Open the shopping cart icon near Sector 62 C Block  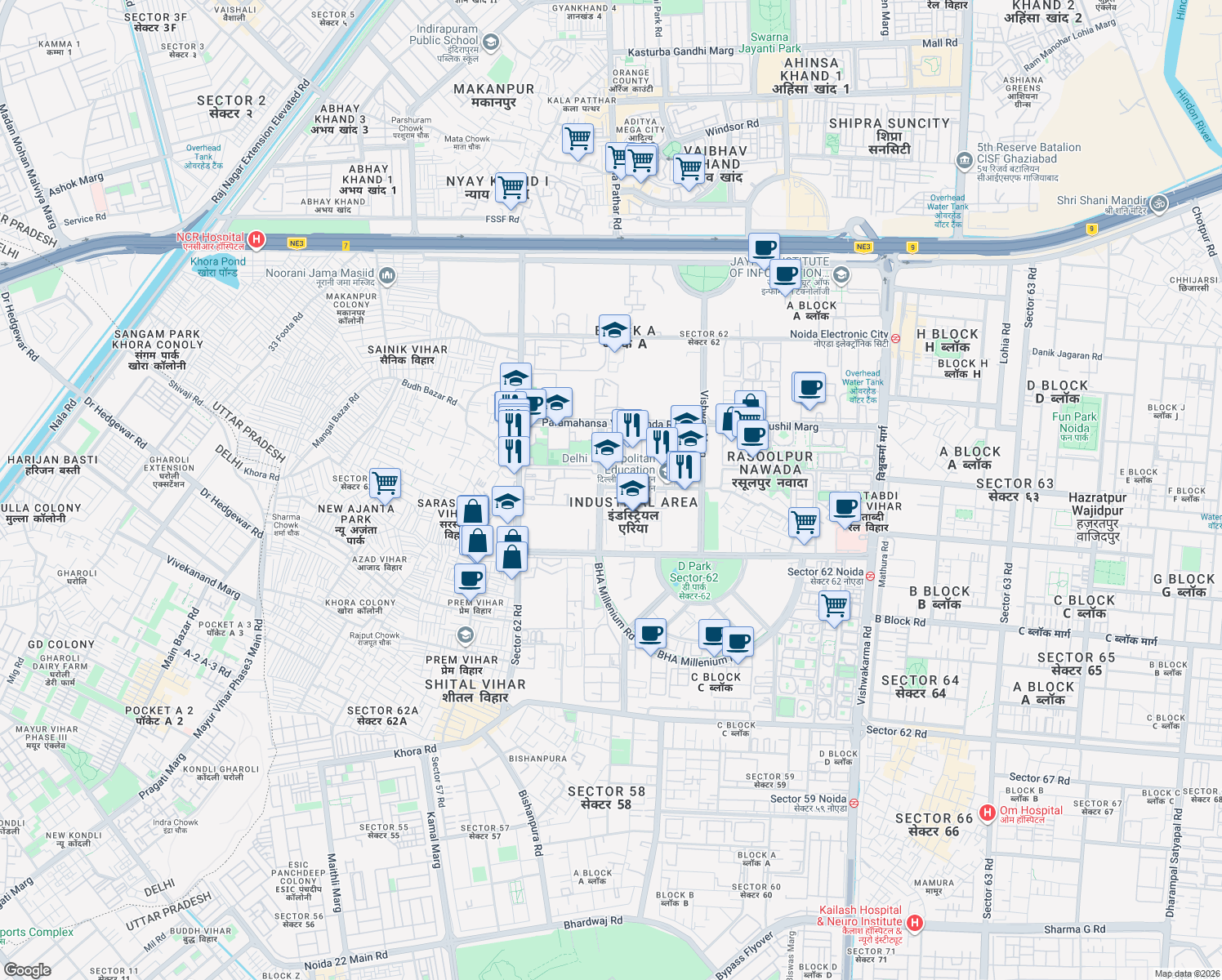835,604
